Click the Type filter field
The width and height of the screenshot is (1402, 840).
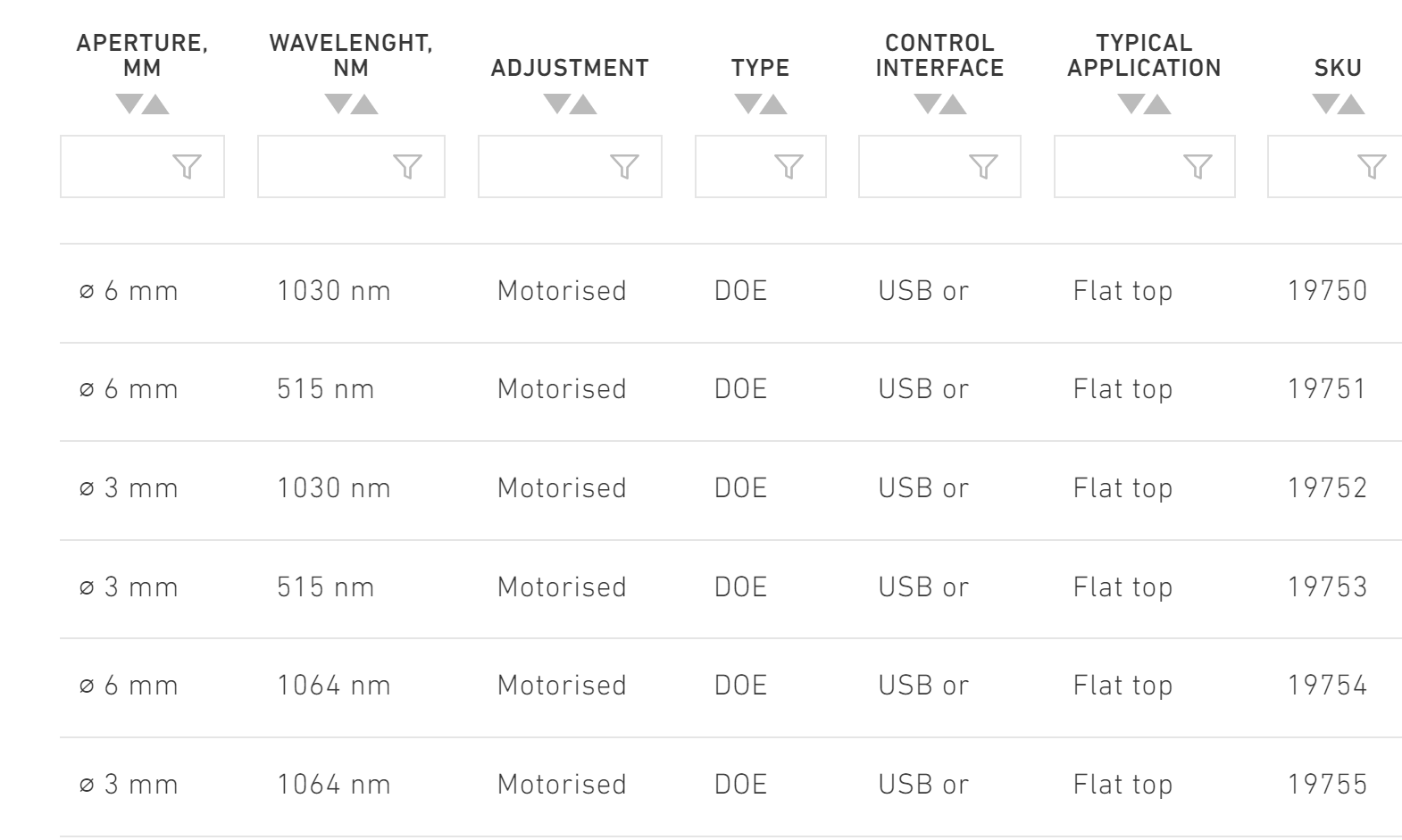(x=760, y=167)
